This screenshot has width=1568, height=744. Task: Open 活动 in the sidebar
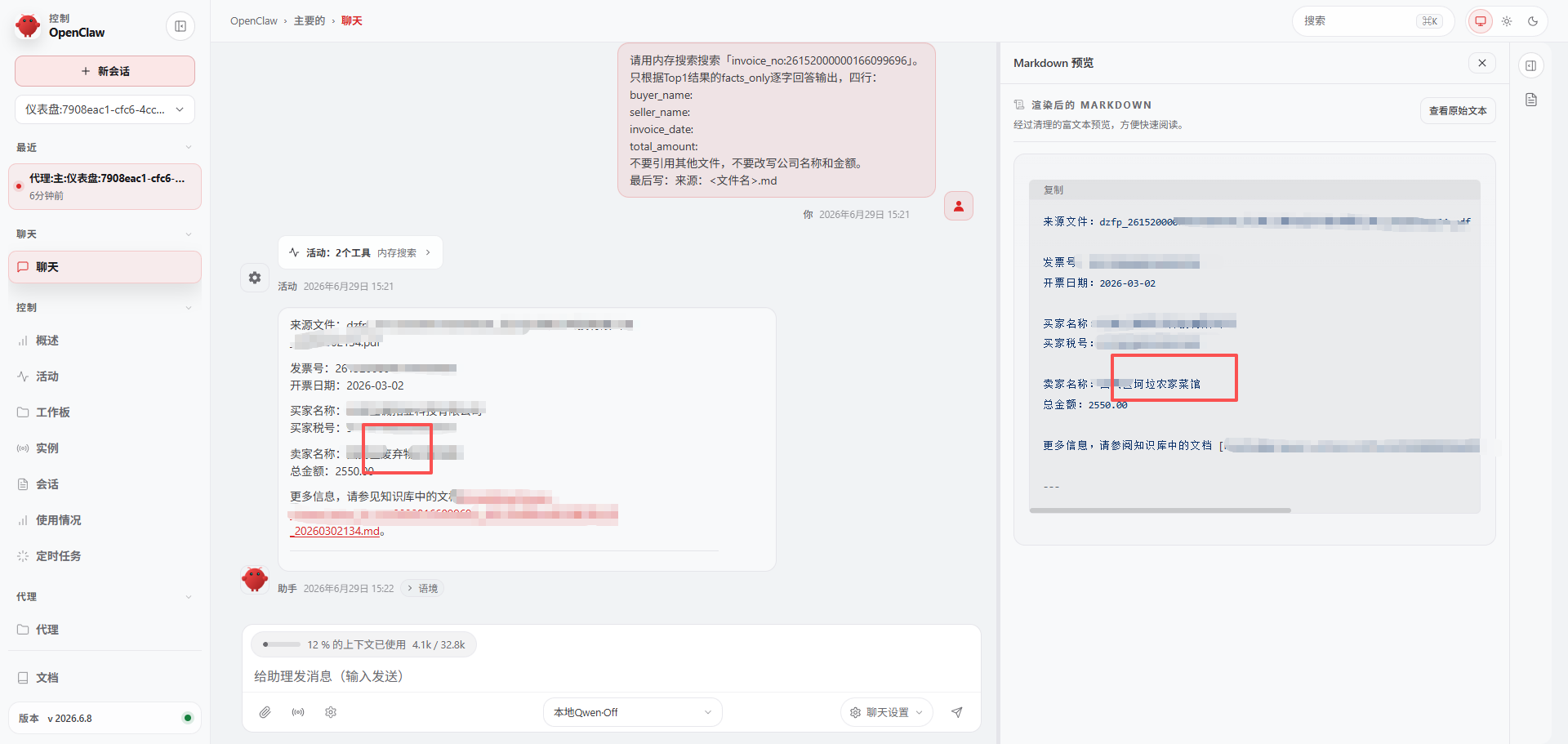click(105, 376)
